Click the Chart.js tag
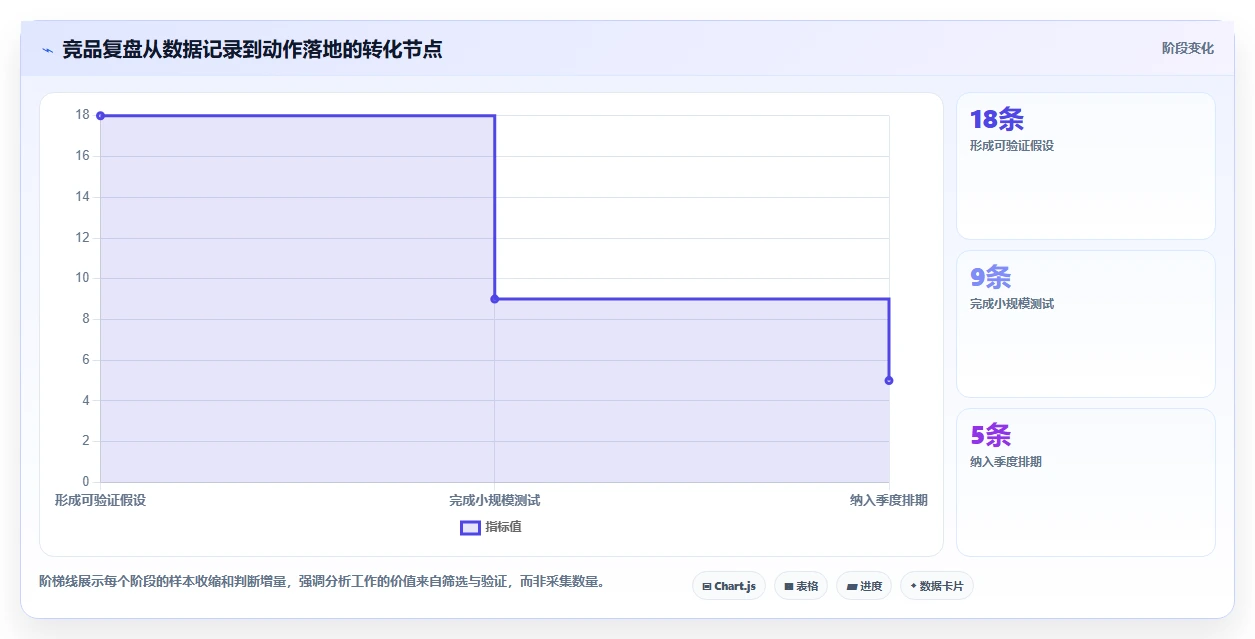 (x=729, y=586)
